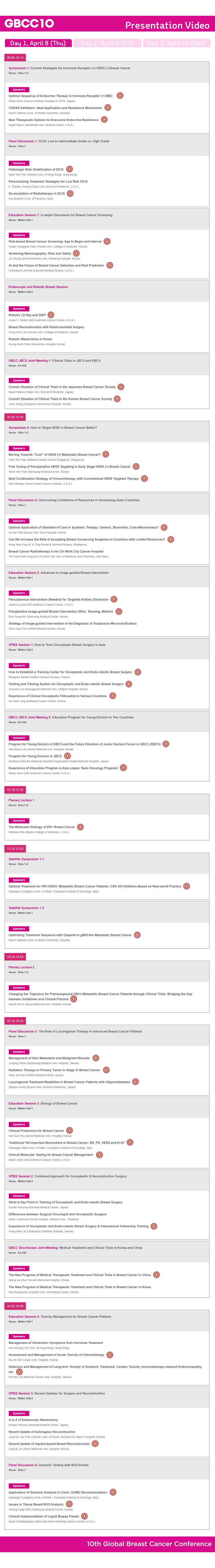
Task: Play Molecular Etiology of ER+ Breast Cancer video
Action: [x=81, y=827]
